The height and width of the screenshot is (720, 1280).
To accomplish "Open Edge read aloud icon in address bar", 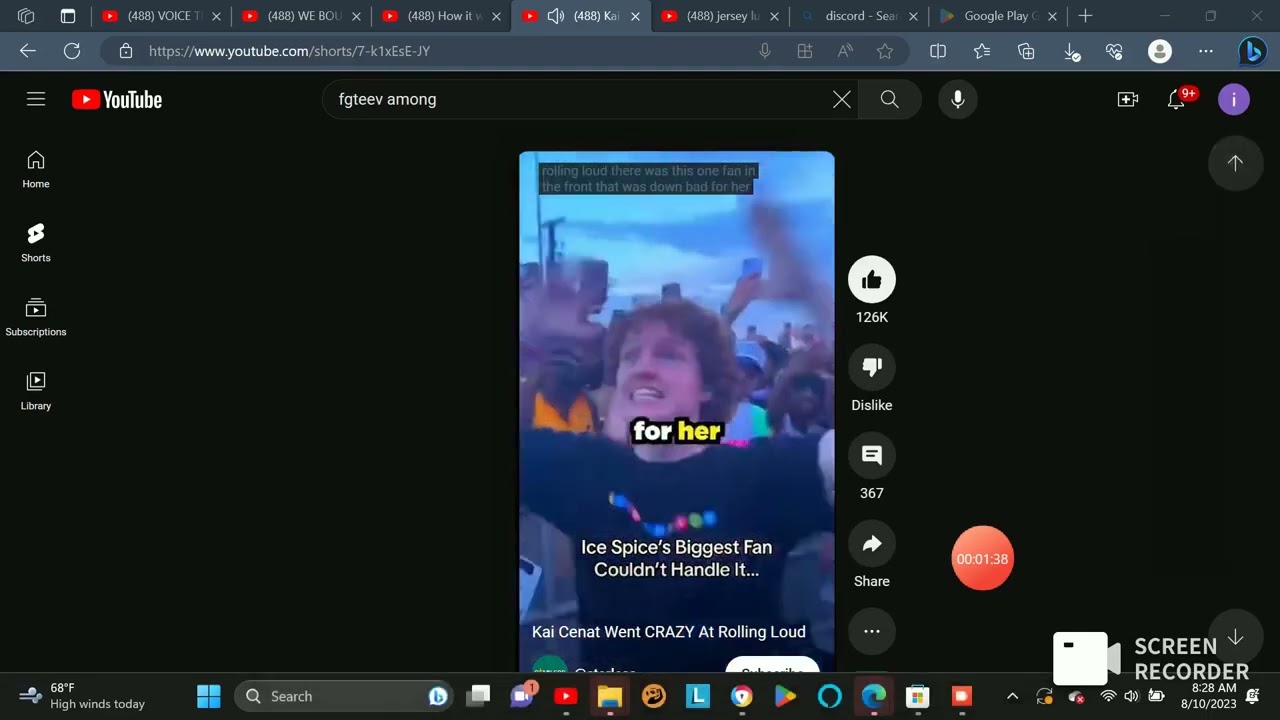I will click(x=845, y=51).
